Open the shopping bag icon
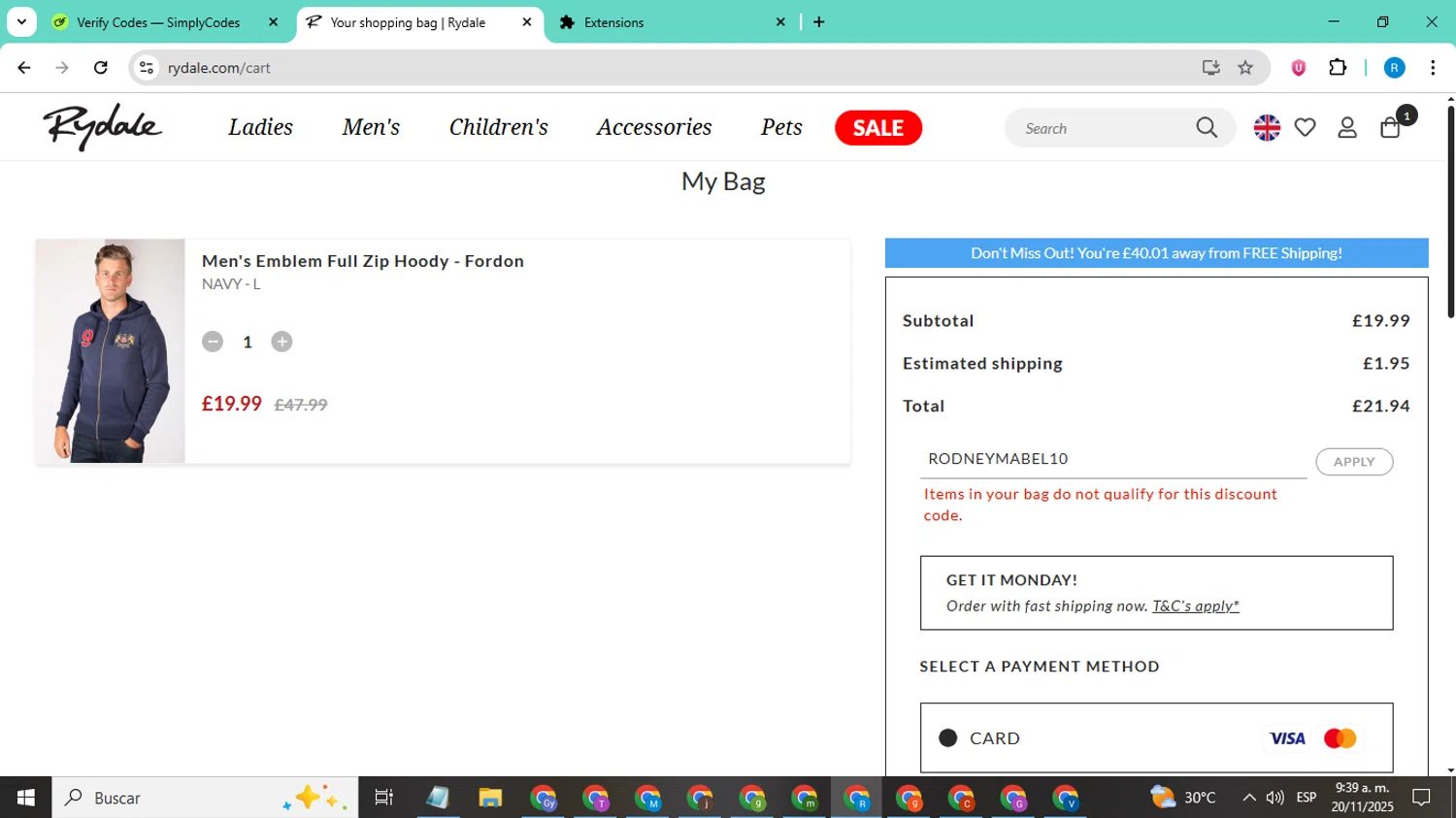Image resolution: width=1456 pixels, height=818 pixels. 1391,127
